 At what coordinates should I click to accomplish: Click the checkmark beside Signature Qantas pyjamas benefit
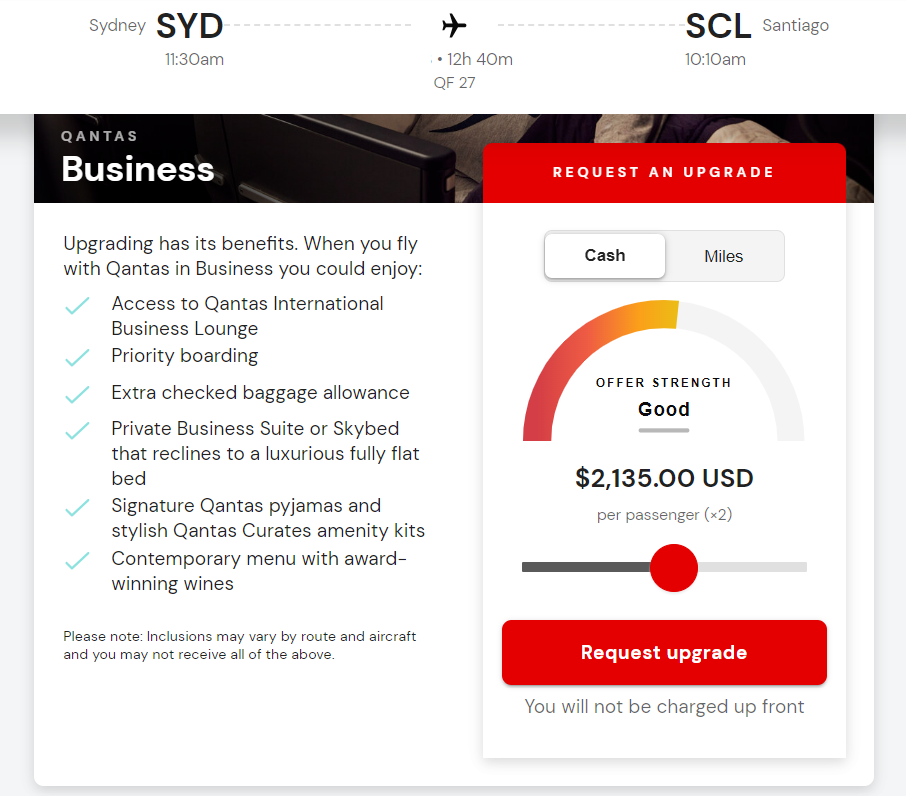[77, 507]
